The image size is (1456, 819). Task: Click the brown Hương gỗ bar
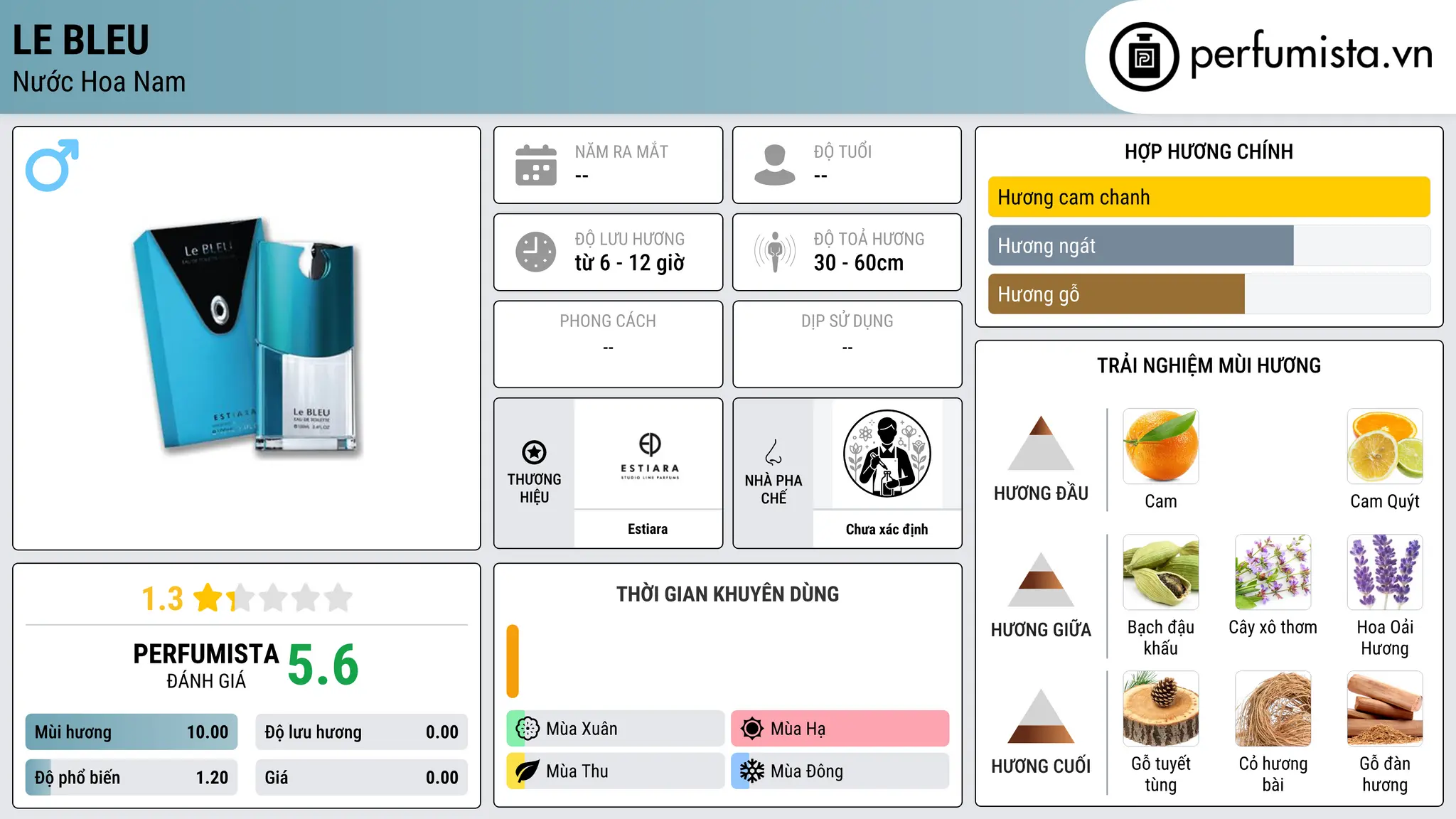[1116, 294]
